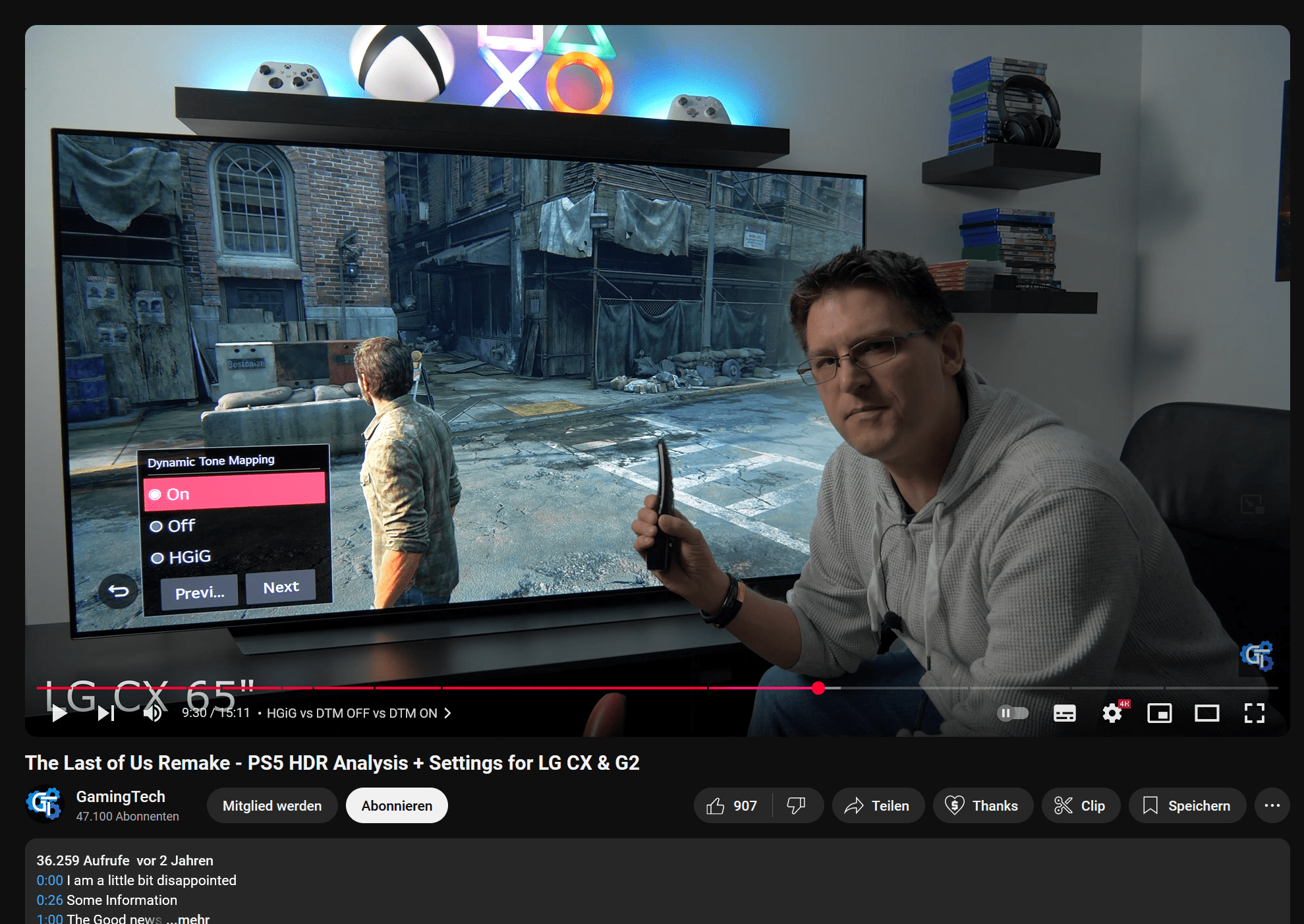
Task: Click the 9:30 / 15:11 time display
Action: point(216,713)
